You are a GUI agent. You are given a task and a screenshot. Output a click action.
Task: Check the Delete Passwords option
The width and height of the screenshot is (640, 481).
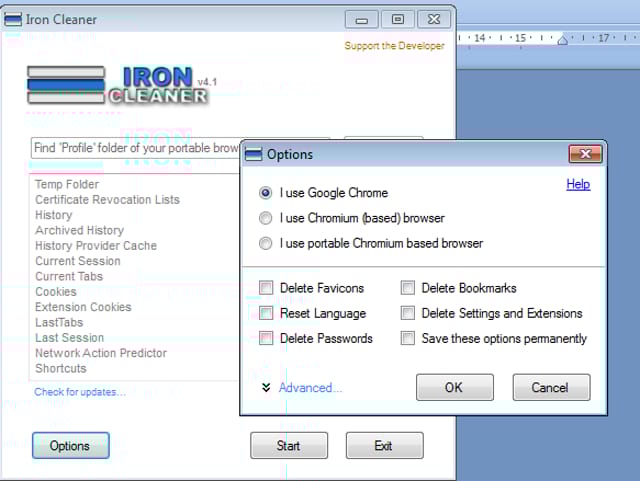click(266, 338)
